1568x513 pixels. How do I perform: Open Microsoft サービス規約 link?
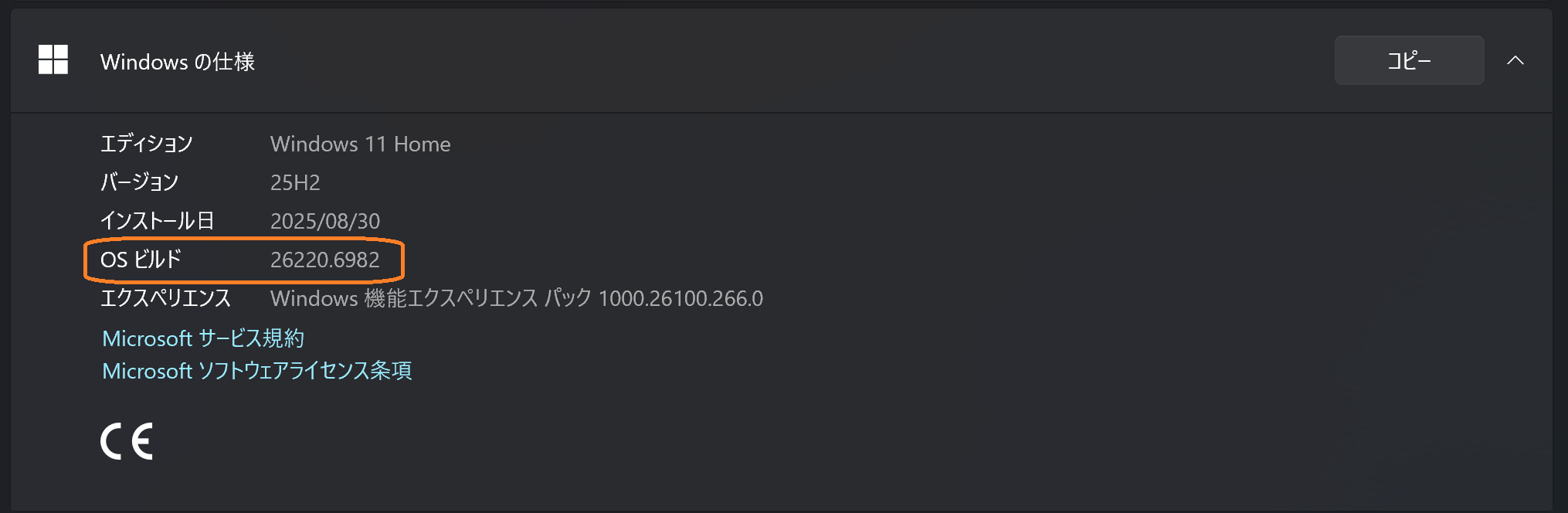coord(203,338)
